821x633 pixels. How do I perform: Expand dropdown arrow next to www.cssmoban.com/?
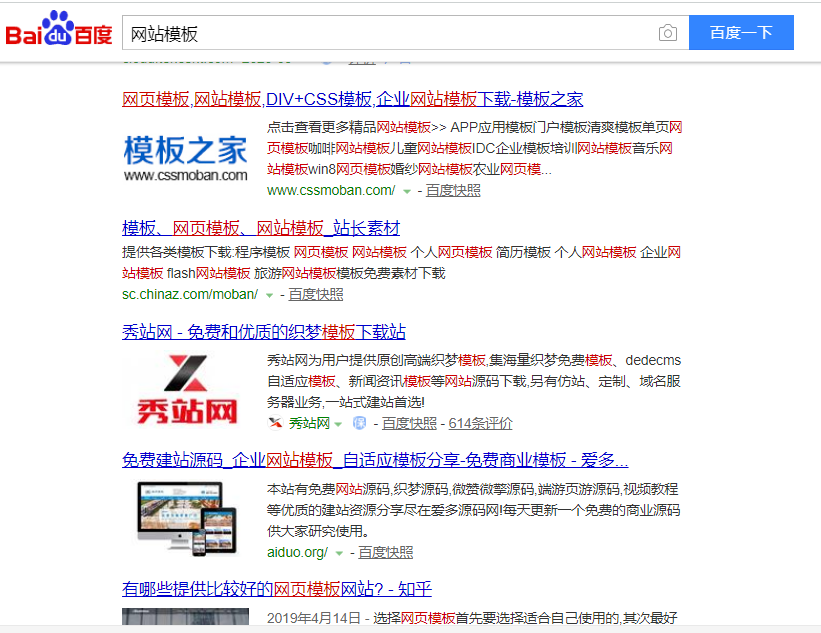407,192
